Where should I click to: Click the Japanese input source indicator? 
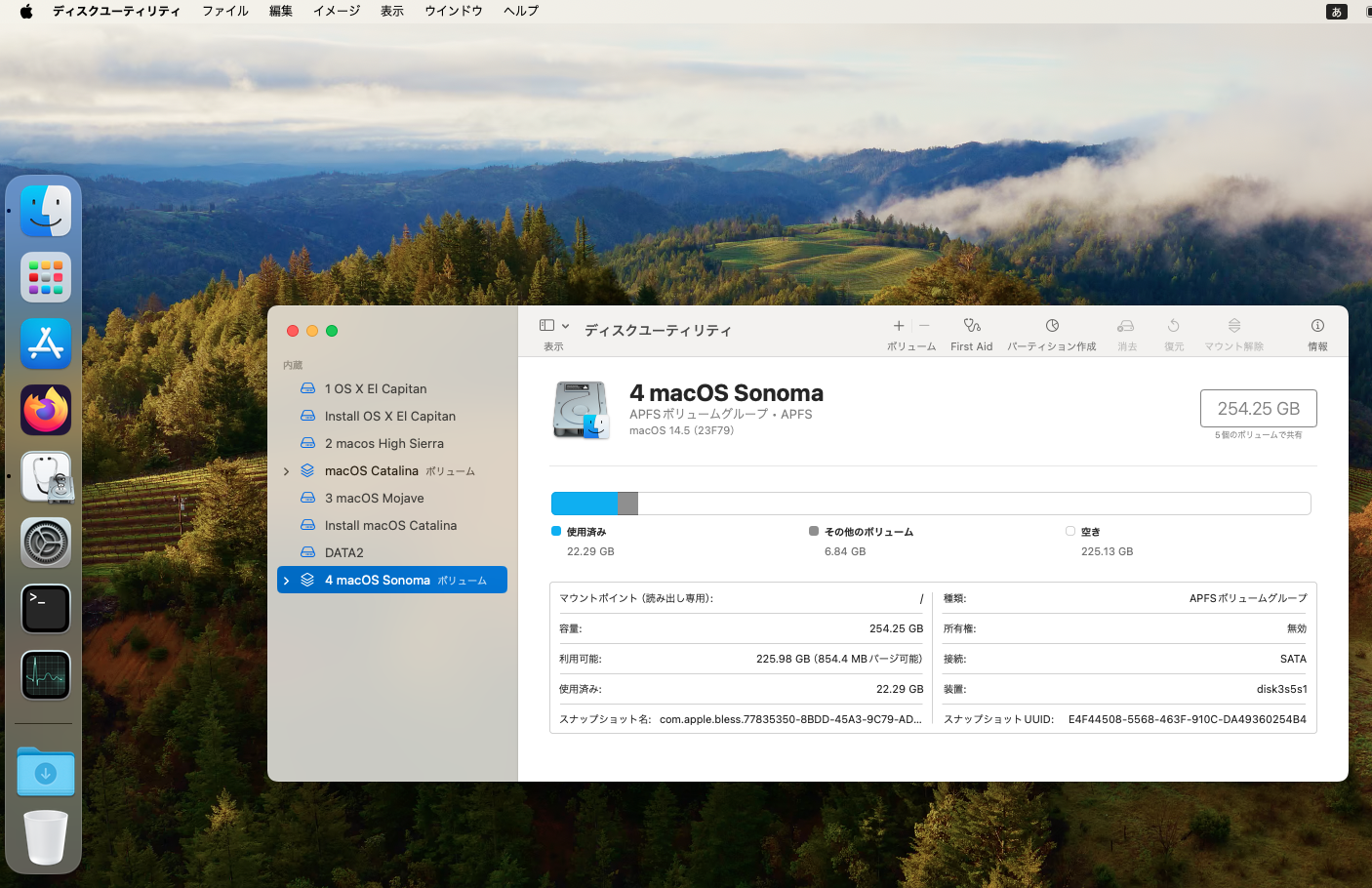coord(1337,12)
